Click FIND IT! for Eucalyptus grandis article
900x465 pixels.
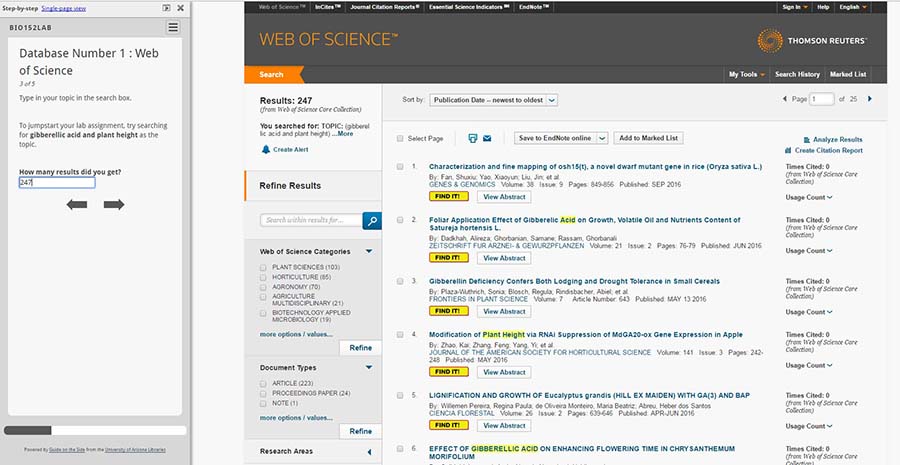point(449,425)
